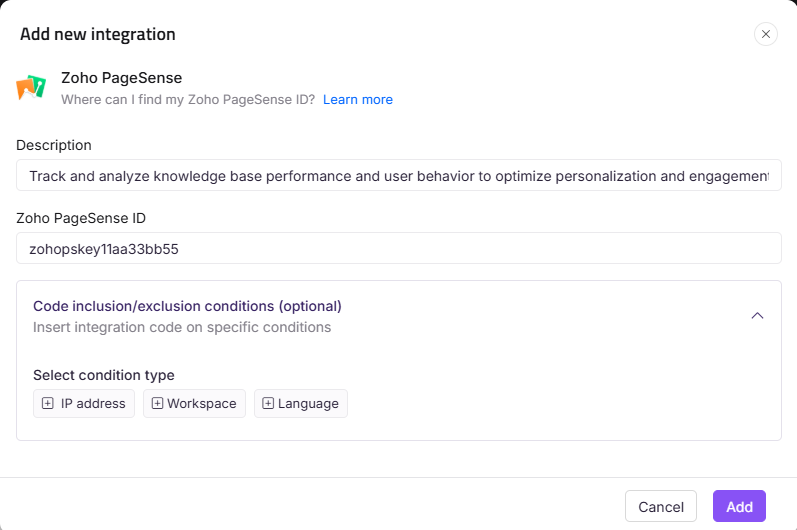Click the 'Zoho PageSense ID' field label

click(81, 218)
